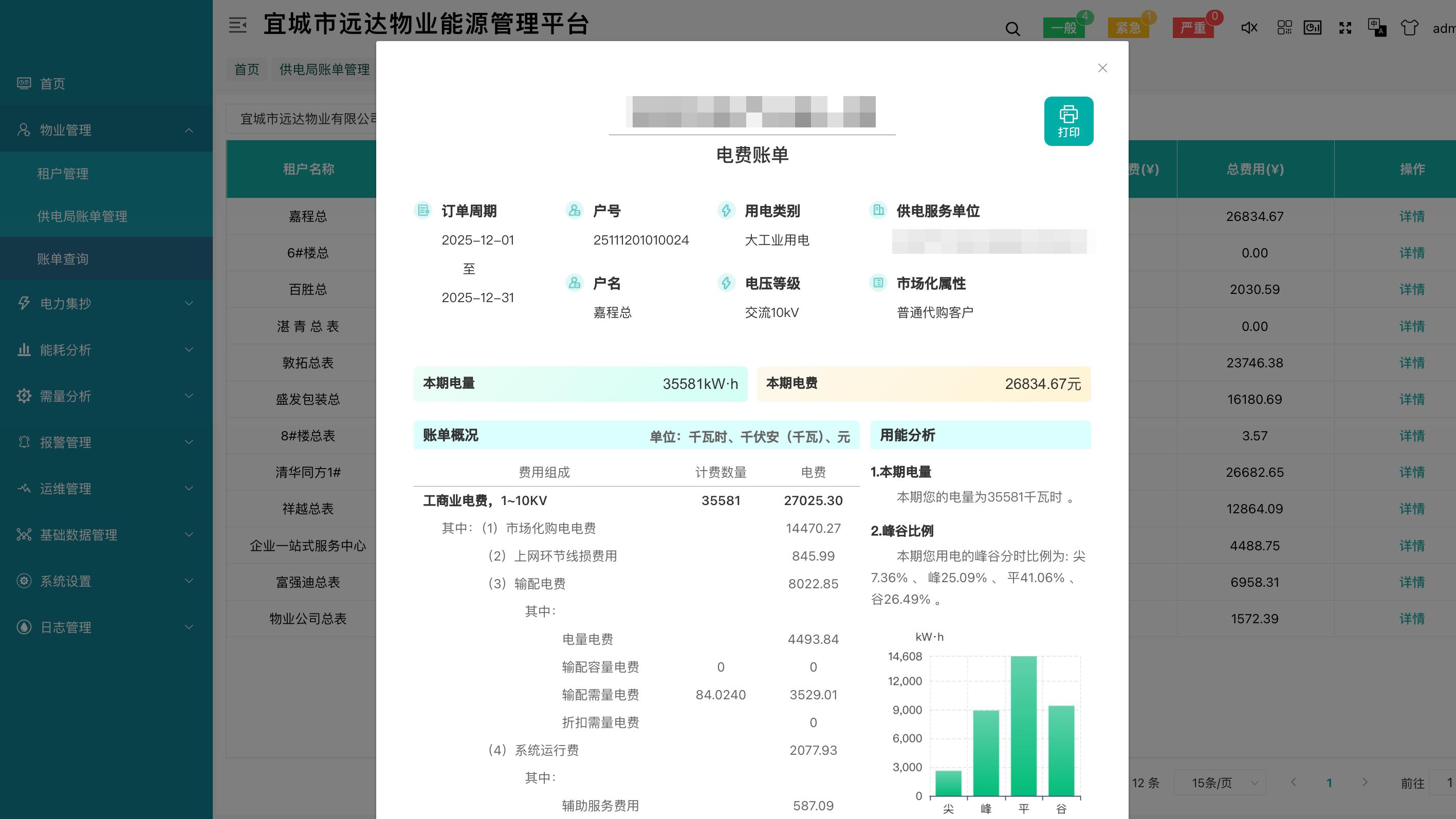Collapse the sidebar with the hamburger icon

point(238,26)
